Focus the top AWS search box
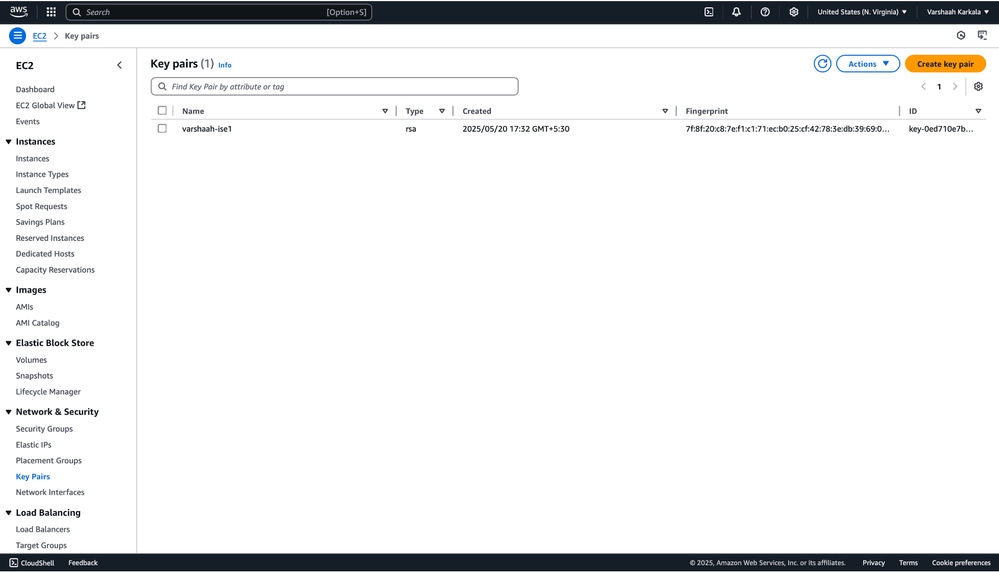Viewport: 999px width, 572px height. click(x=219, y=11)
